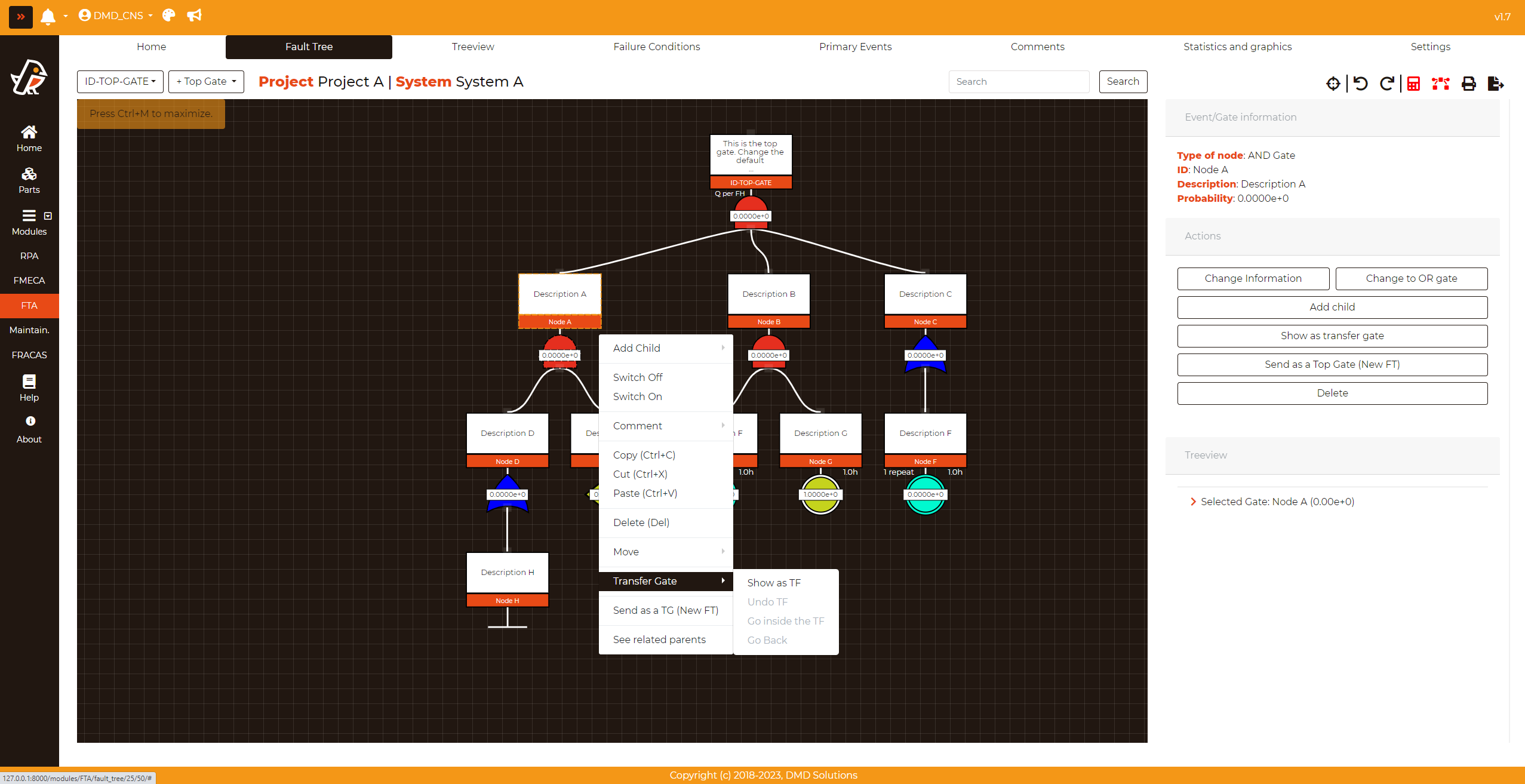Click the undo arrow icon
The image size is (1525, 784).
click(x=1361, y=84)
